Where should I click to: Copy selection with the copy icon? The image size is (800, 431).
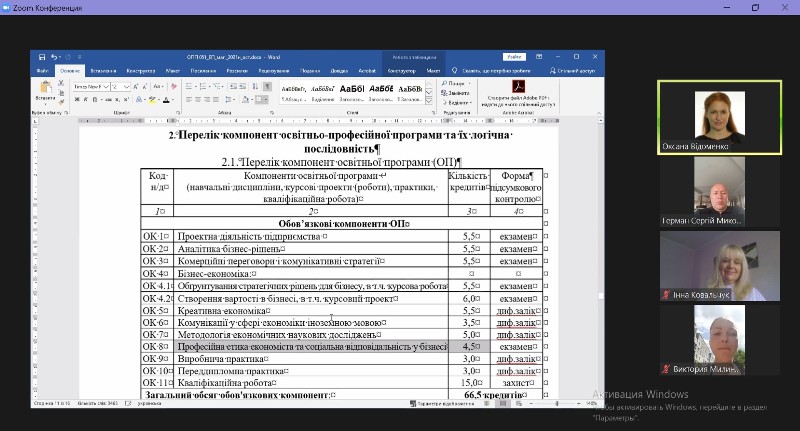(x=61, y=93)
